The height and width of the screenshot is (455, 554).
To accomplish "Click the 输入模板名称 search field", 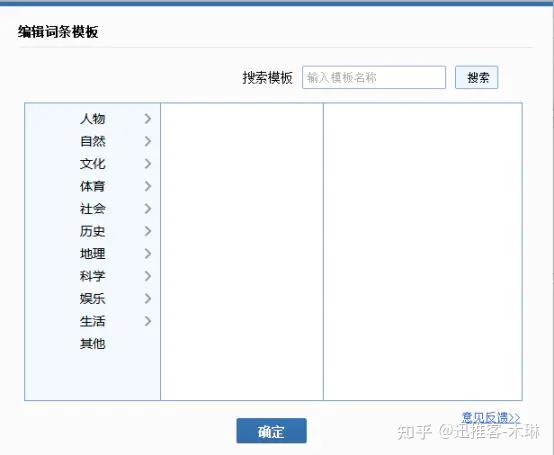I will coord(374,77).
